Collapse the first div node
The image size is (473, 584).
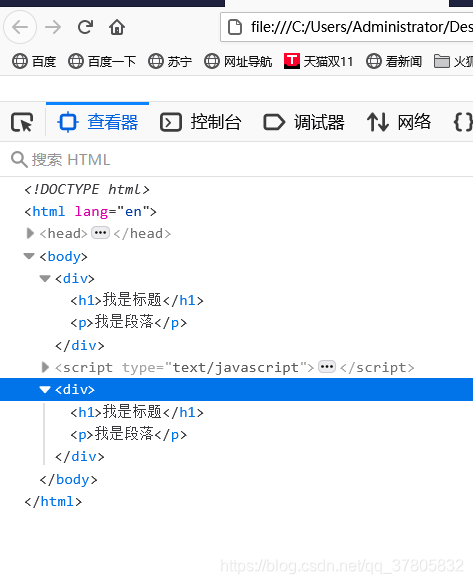click(x=45, y=279)
